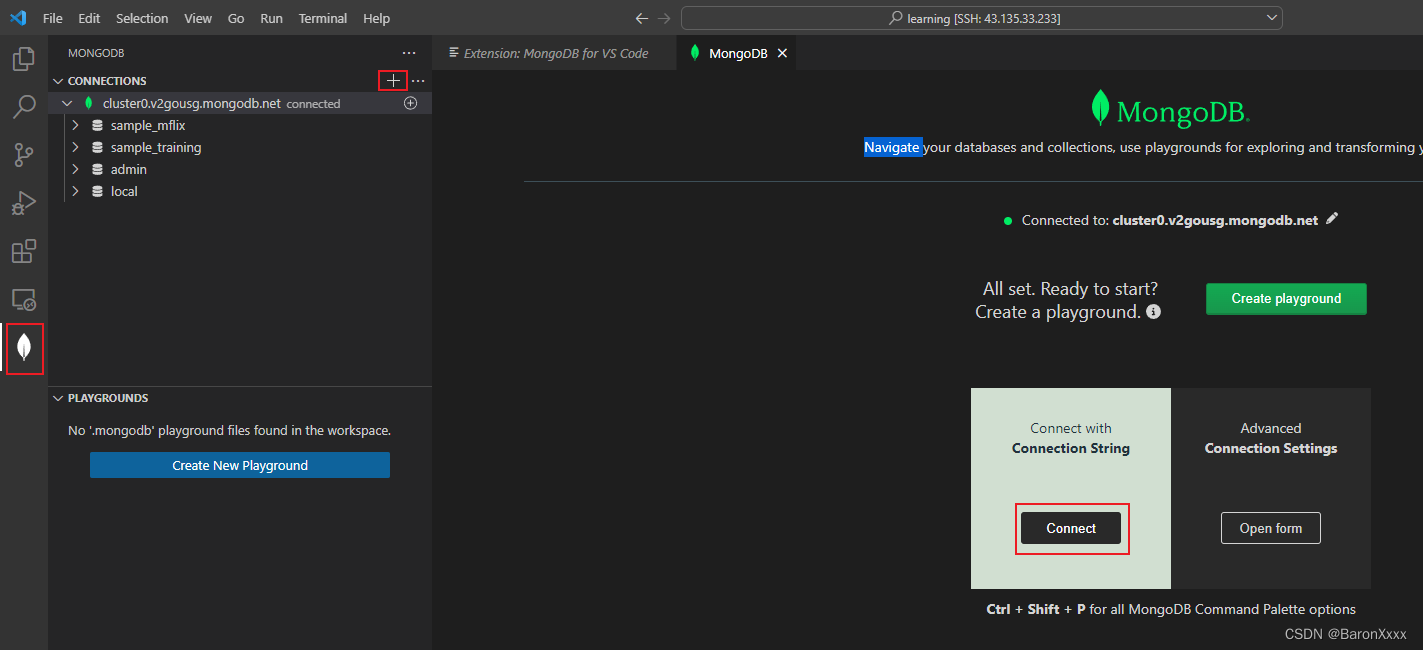Open the Run menu
The image size is (1423, 650).
click(x=271, y=18)
